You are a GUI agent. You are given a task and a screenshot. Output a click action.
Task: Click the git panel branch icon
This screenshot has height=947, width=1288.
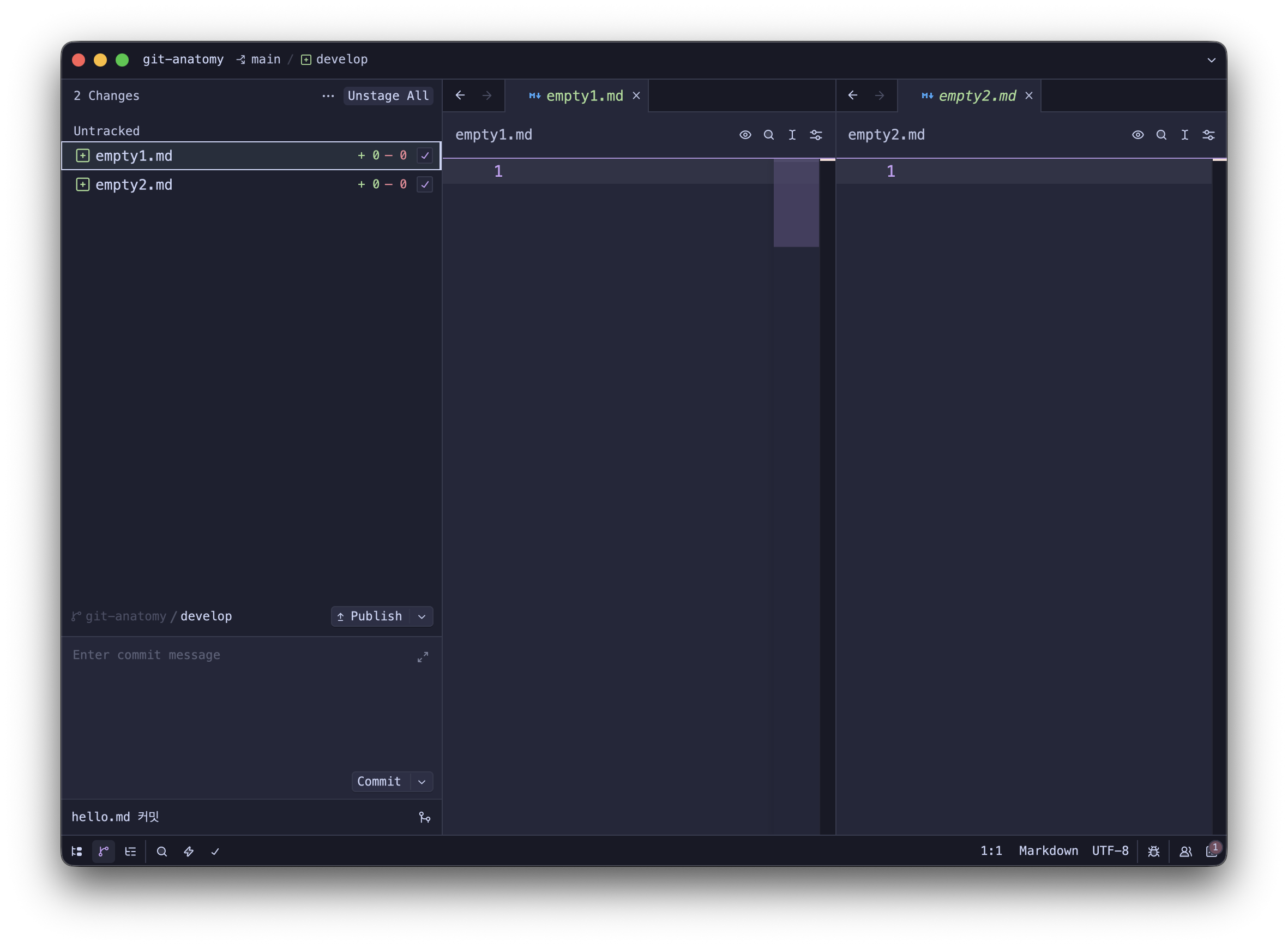pyautogui.click(x=104, y=852)
